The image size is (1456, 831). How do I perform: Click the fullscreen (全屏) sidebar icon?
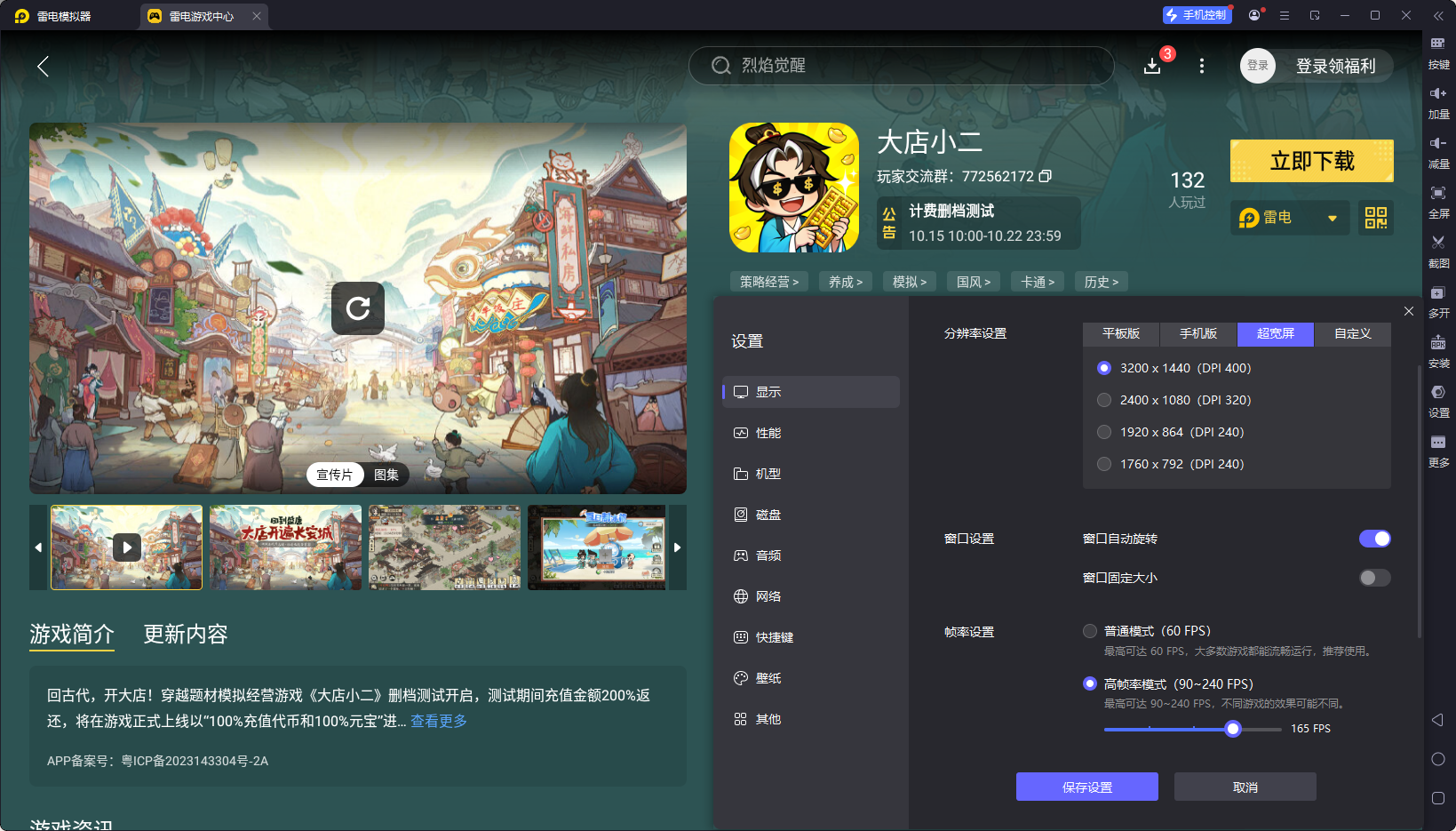[x=1437, y=194]
